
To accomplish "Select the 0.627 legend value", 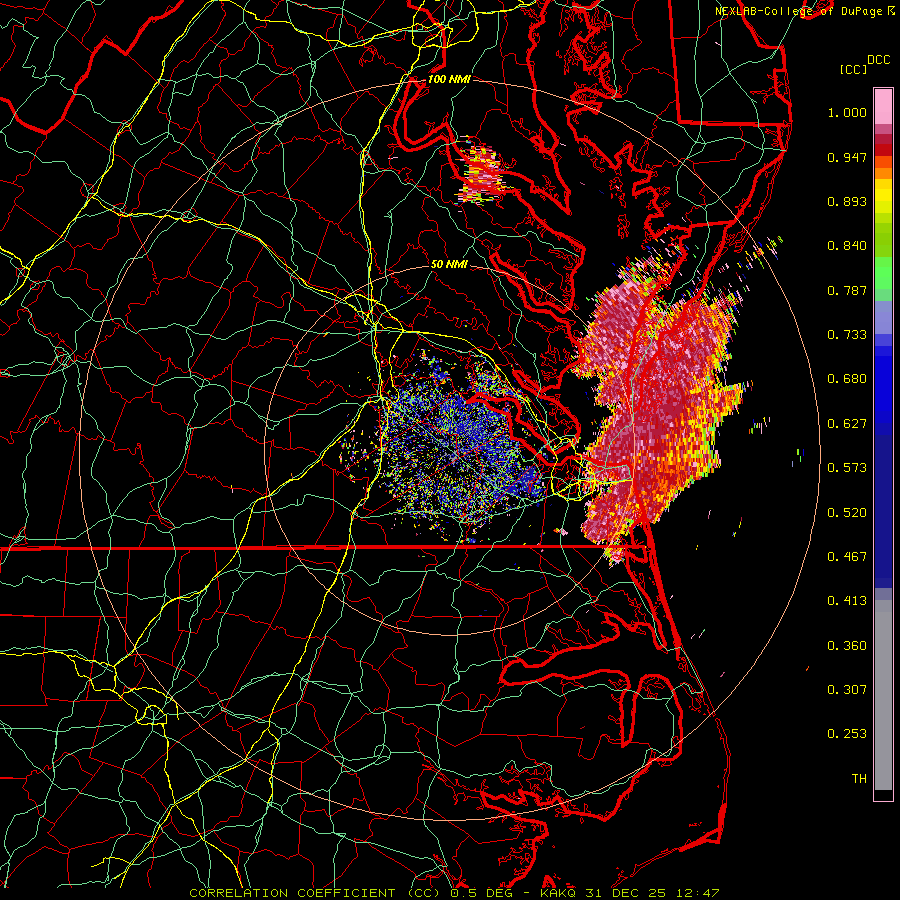I will 847,424.
